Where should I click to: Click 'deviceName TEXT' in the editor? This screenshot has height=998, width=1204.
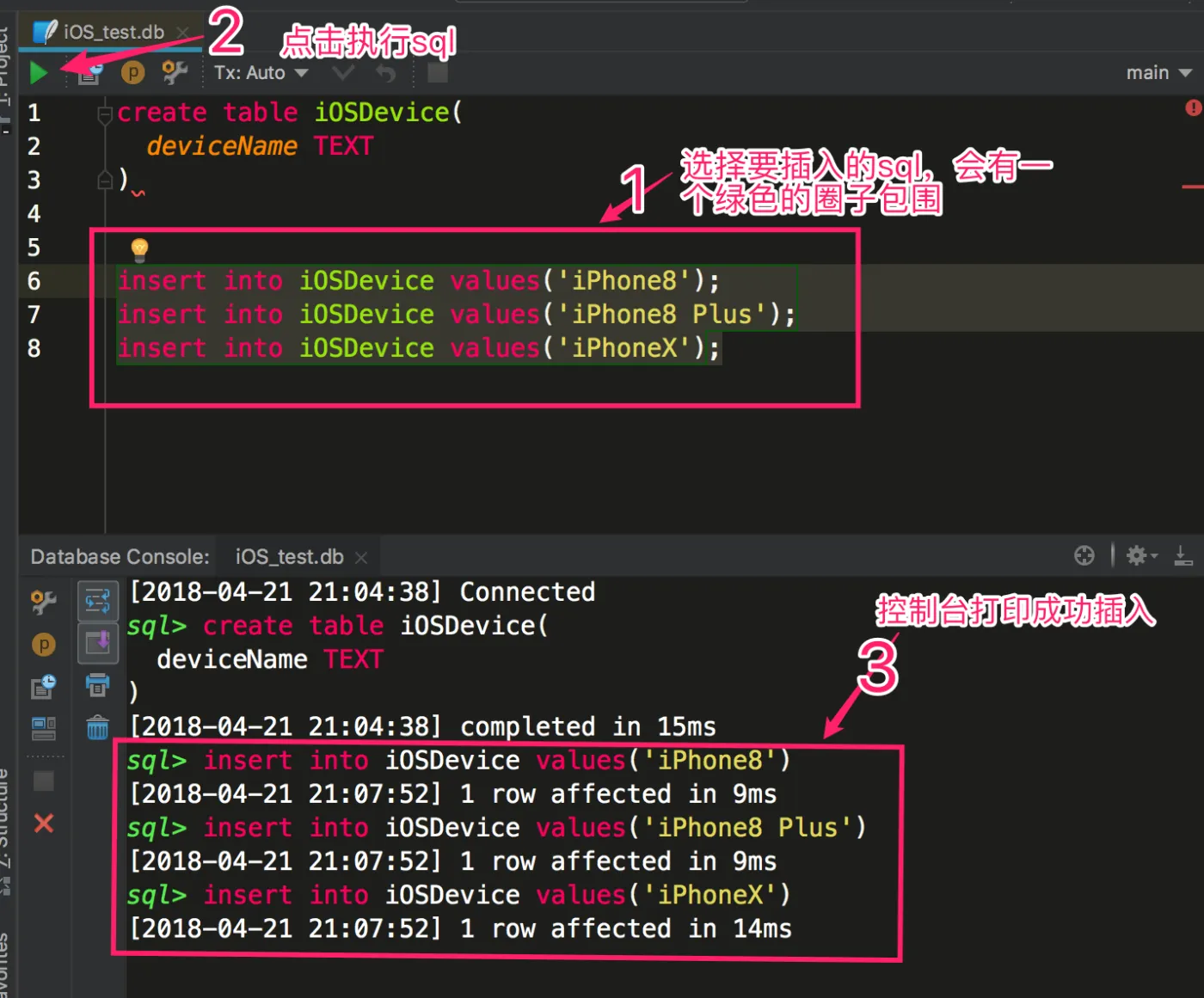click(x=260, y=146)
